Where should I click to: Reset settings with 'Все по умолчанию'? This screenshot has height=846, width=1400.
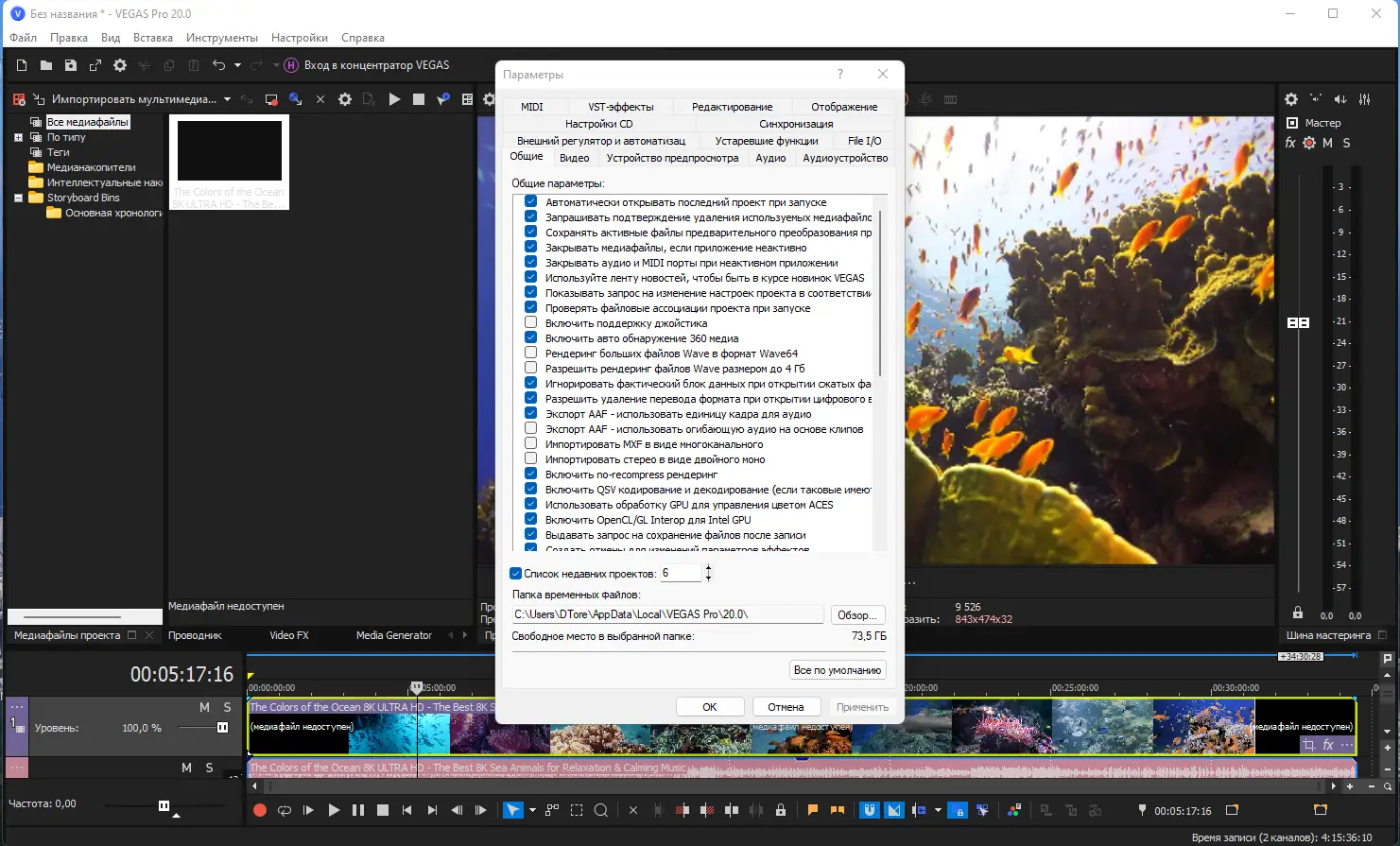pos(838,670)
